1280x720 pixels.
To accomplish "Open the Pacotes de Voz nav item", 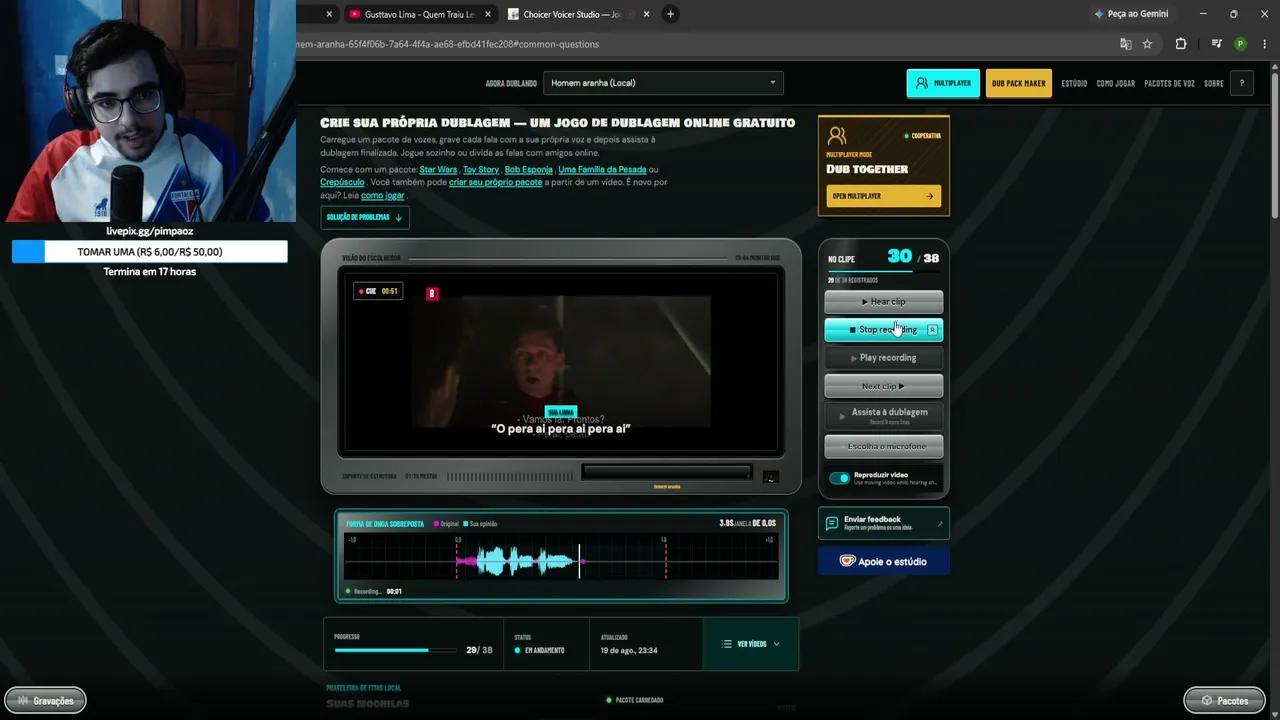I will coord(1169,83).
